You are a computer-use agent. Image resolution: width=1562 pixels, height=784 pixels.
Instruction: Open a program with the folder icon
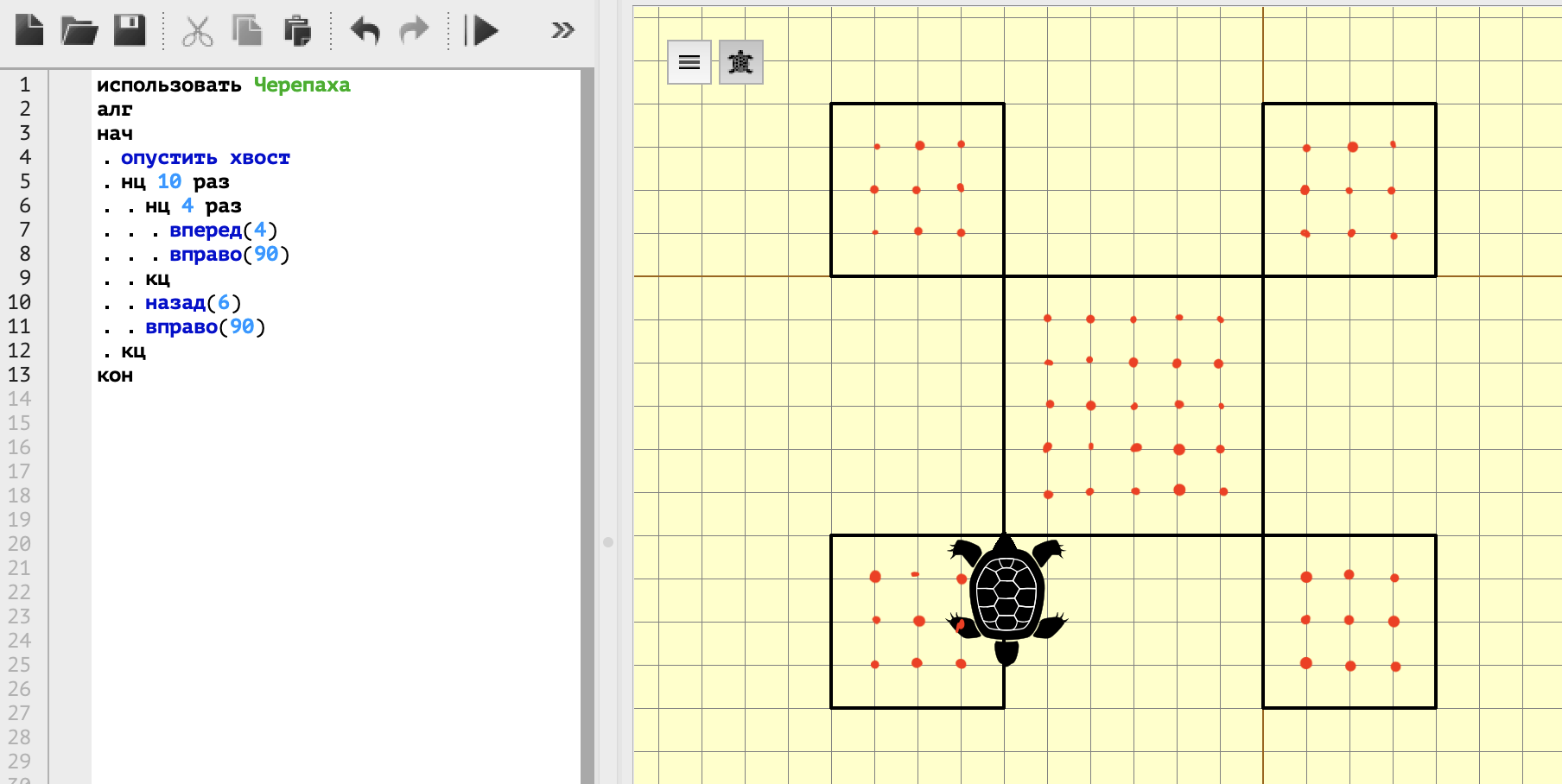point(79,31)
